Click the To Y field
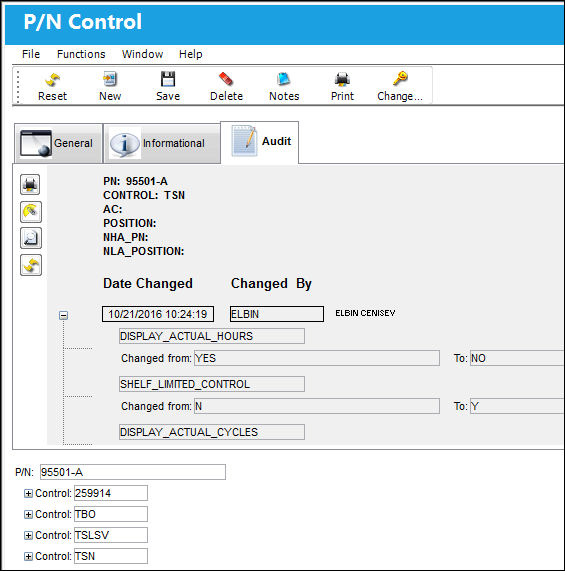 [517, 406]
